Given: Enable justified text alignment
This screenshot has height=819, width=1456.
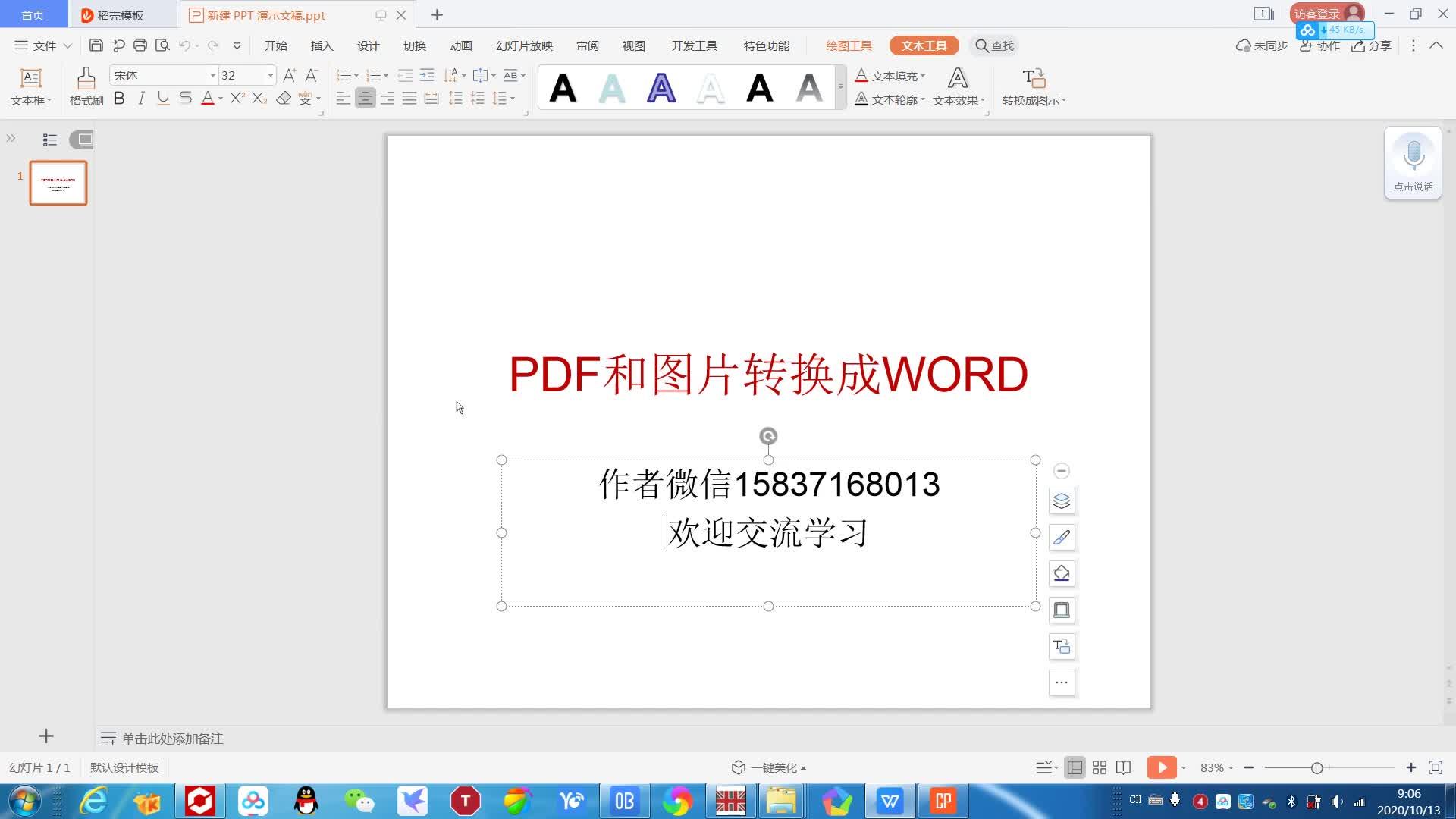Looking at the screenshot, I should (409, 98).
